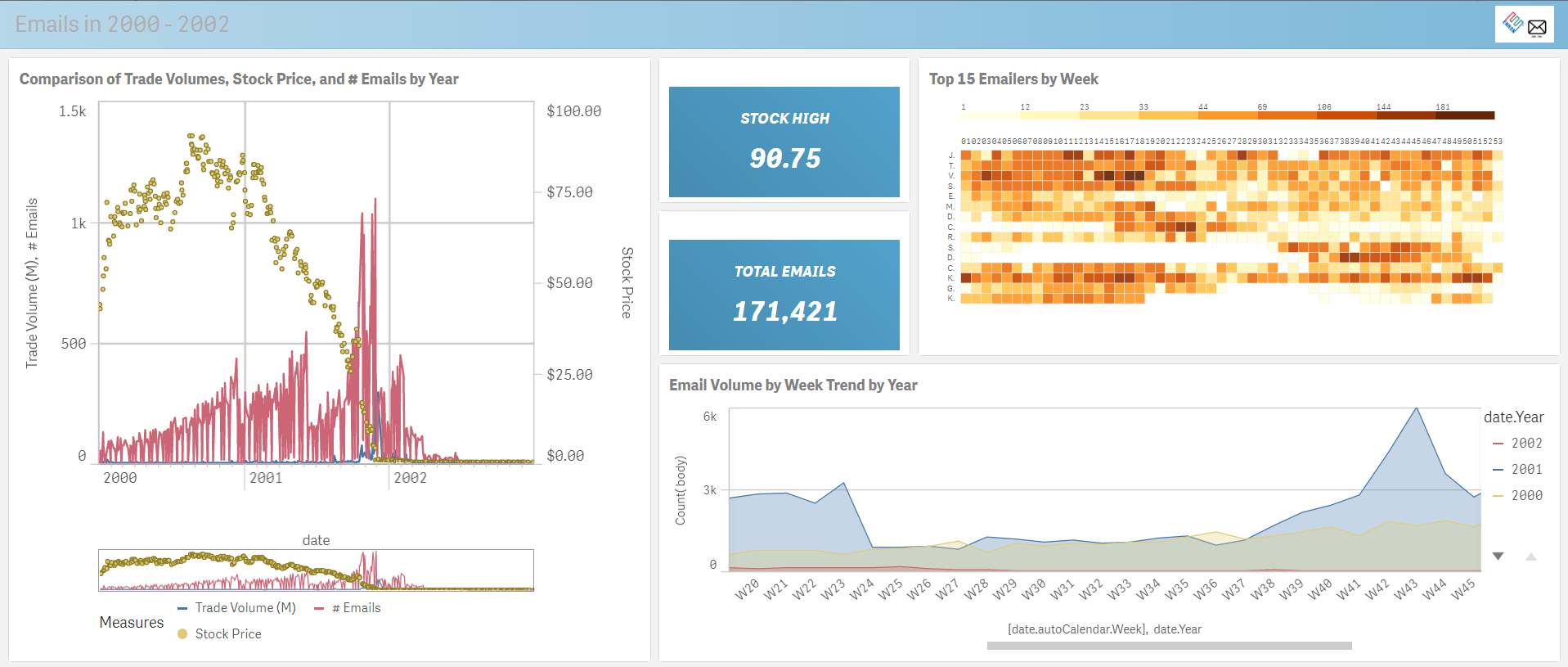Click the STOCK HIGH KPI tile
The image size is (1568, 667).
point(784,142)
